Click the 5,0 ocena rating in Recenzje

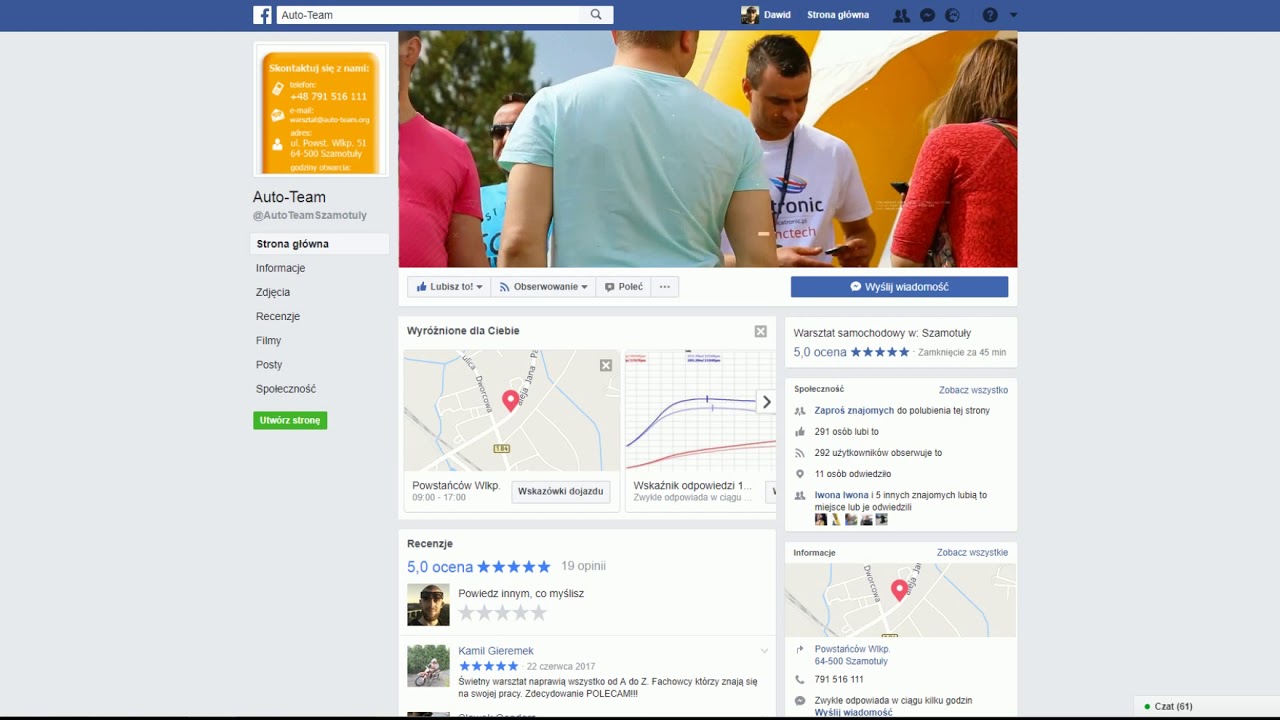440,567
